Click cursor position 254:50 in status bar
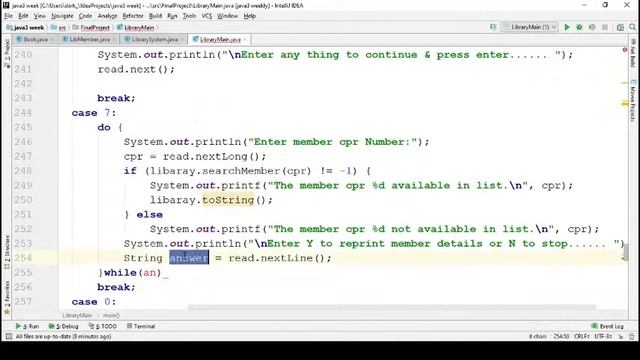 [x=561, y=337]
